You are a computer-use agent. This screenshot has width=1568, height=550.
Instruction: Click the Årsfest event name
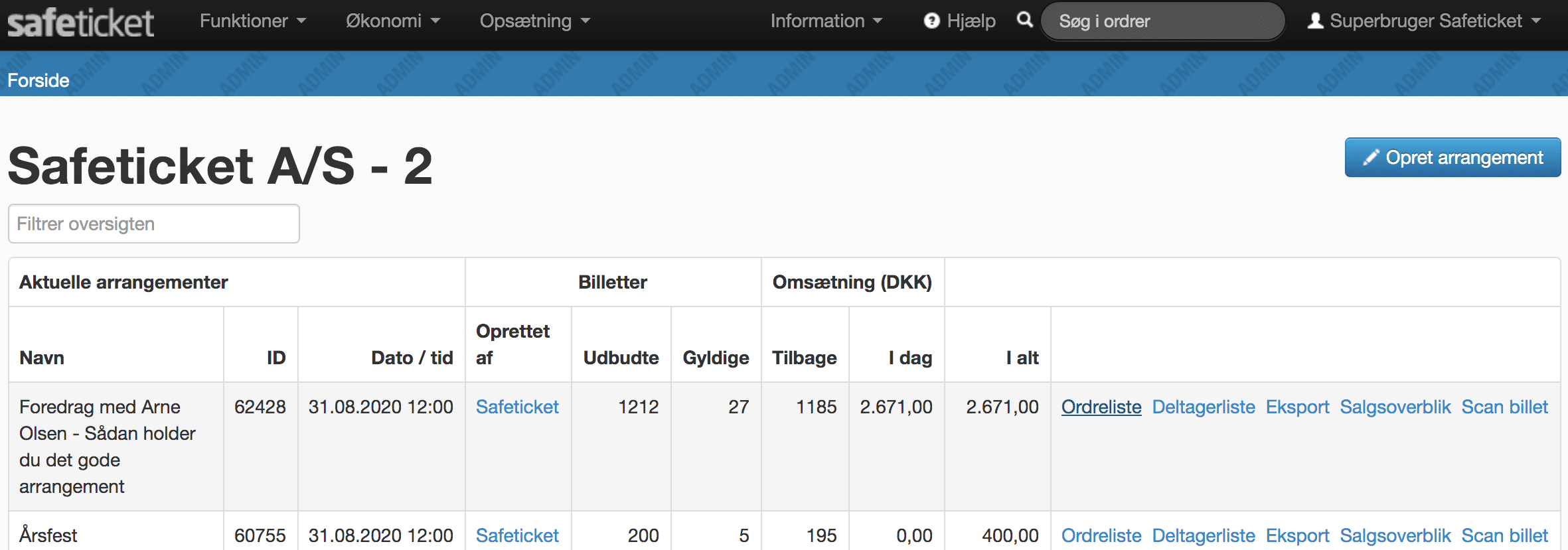(48, 535)
